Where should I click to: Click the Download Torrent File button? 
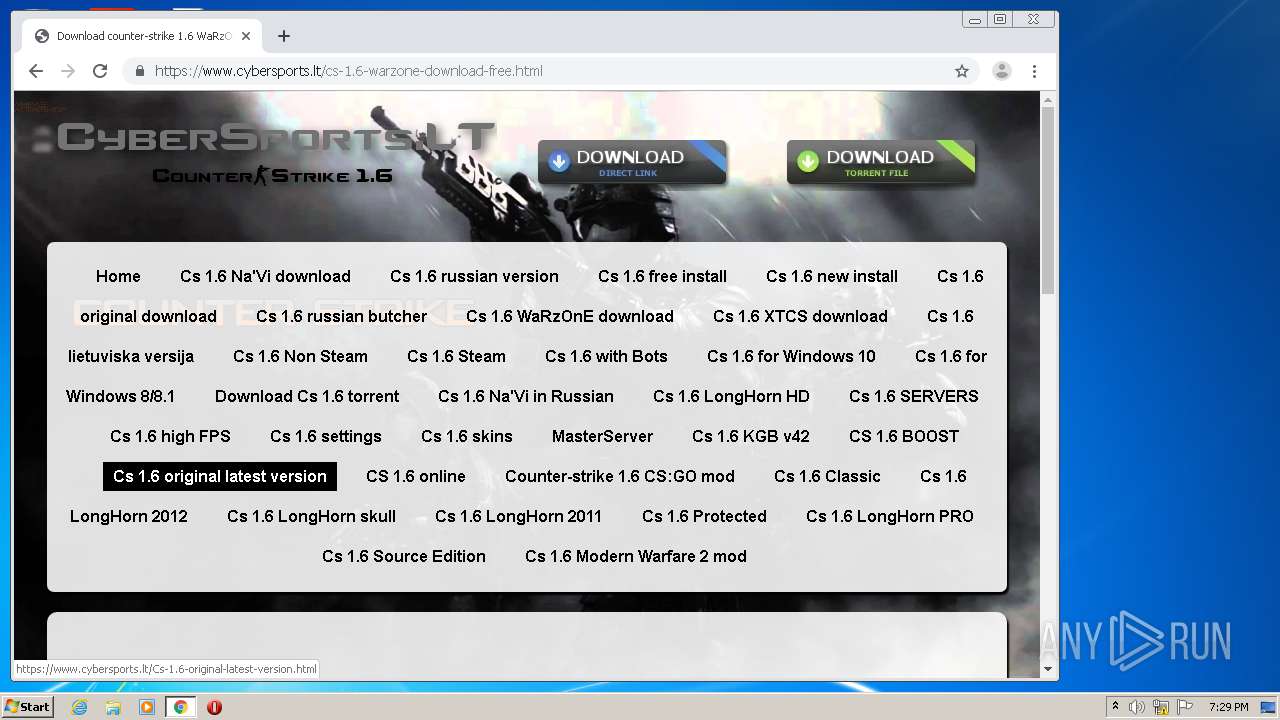[881, 162]
